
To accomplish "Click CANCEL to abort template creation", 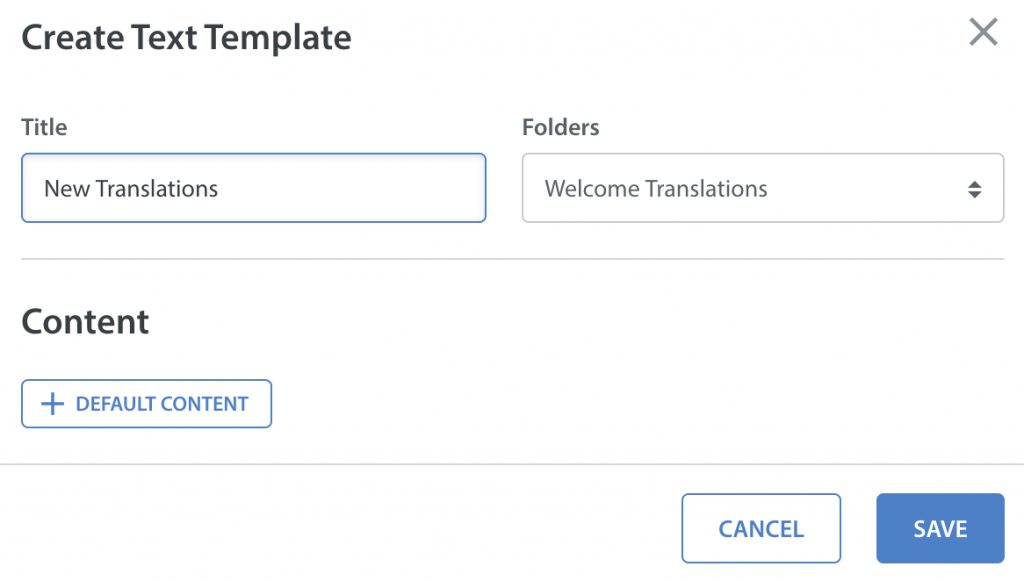I will click(x=761, y=528).
